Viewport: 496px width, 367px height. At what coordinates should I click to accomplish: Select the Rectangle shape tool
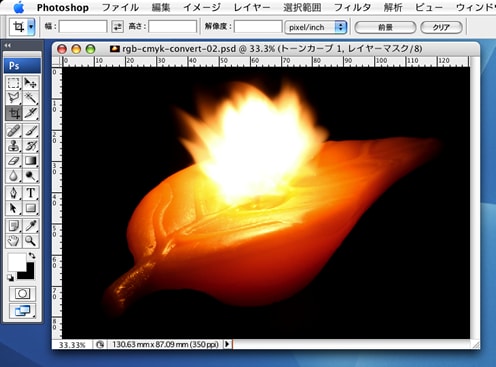[31, 208]
